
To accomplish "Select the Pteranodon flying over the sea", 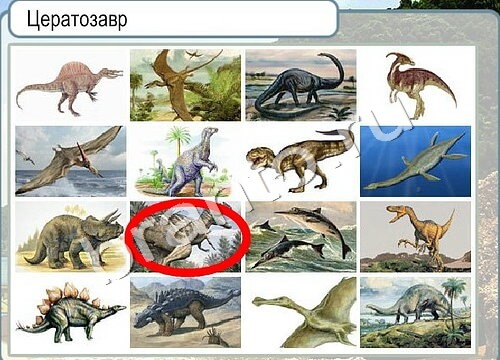I will pos(70,161).
